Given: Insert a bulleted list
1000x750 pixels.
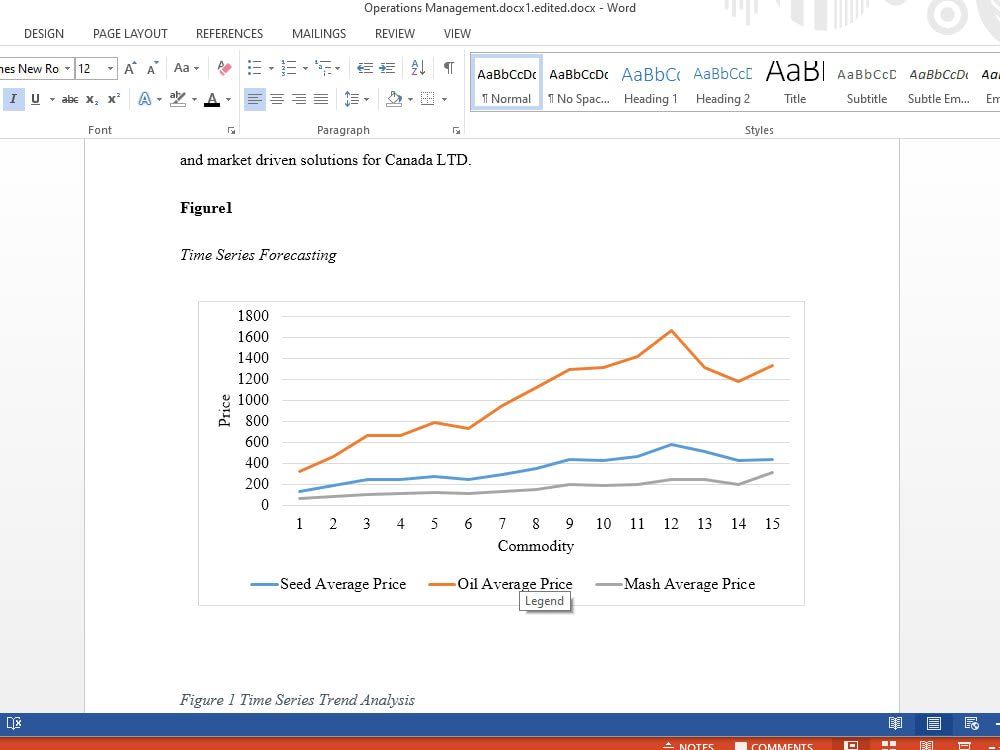Looking at the screenshot, I should pos(254,68).
